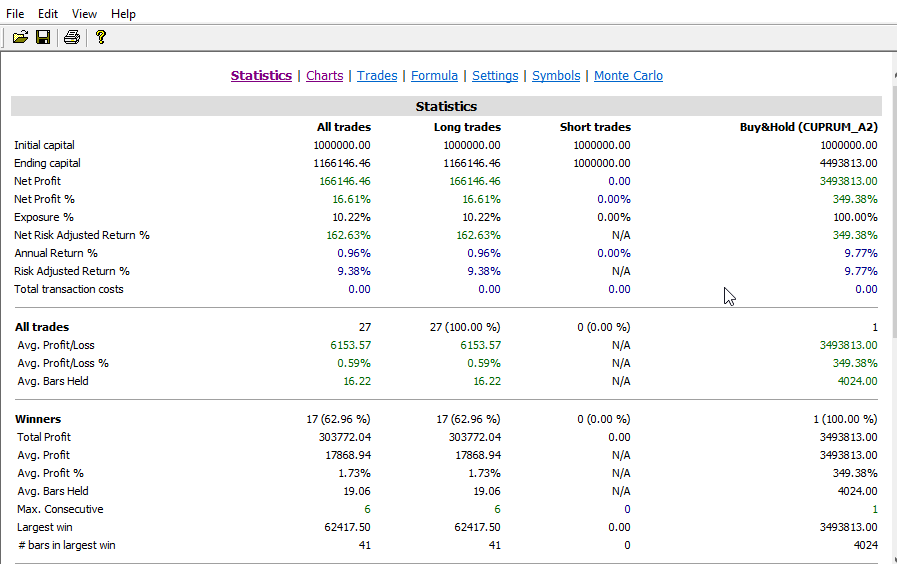Click the Total Profit row label
Screen dimensions: 897x564
[x=44, y=437]
